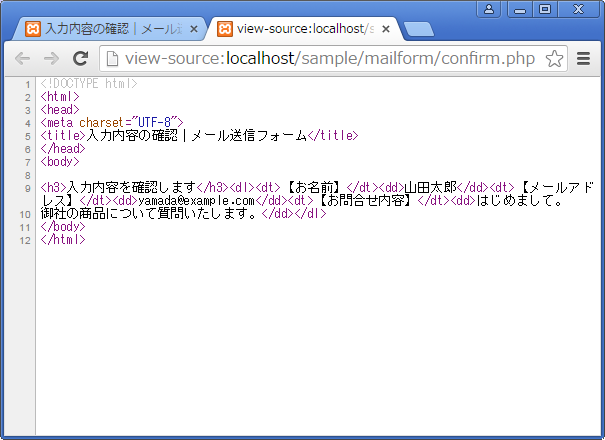Close the browser window
Image resolution: width=605 pixels, height=440 pixels.
tap(580, 9)
